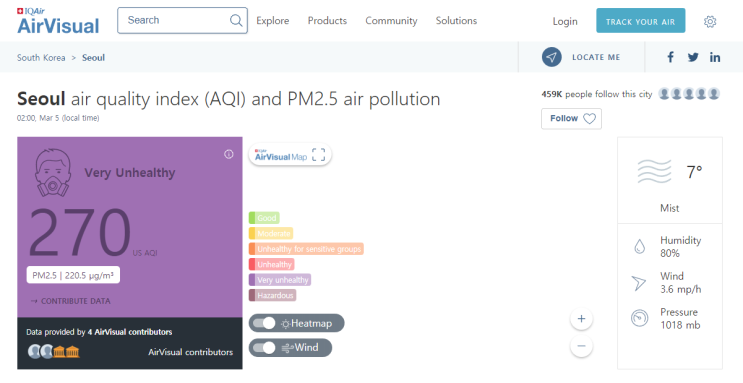Image resolution: width=743 pixels, height=383 pixels.
Task: Click the LOCATE ME label
Action: click(596, 57)
